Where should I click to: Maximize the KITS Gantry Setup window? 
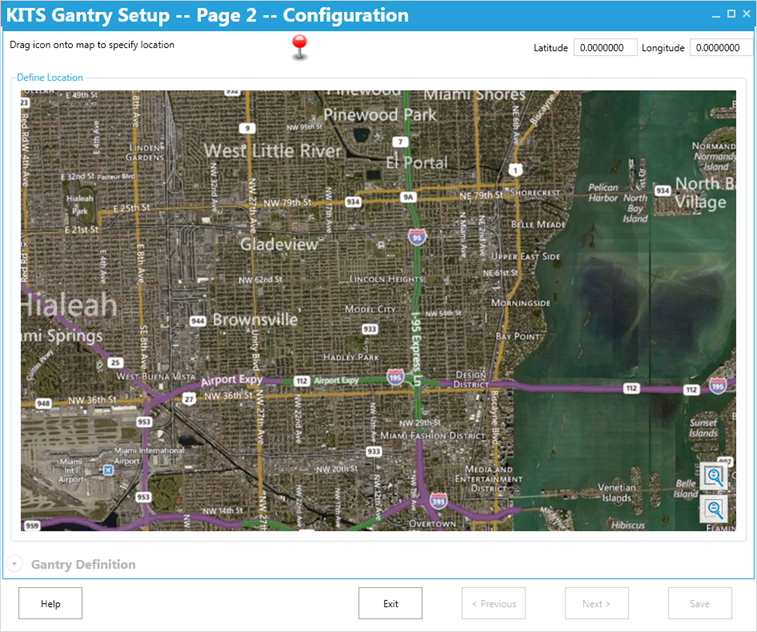pos(731,14)
